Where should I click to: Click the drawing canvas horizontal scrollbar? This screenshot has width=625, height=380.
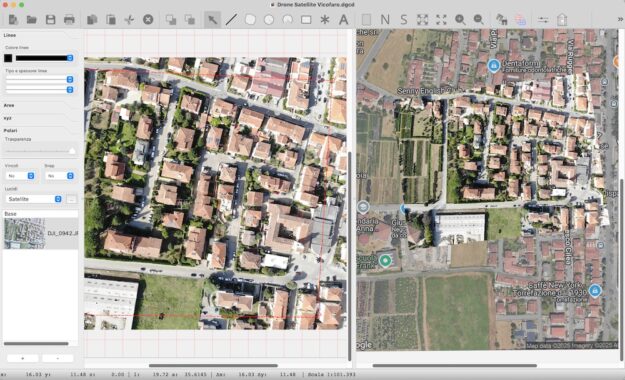pos(213,365)
